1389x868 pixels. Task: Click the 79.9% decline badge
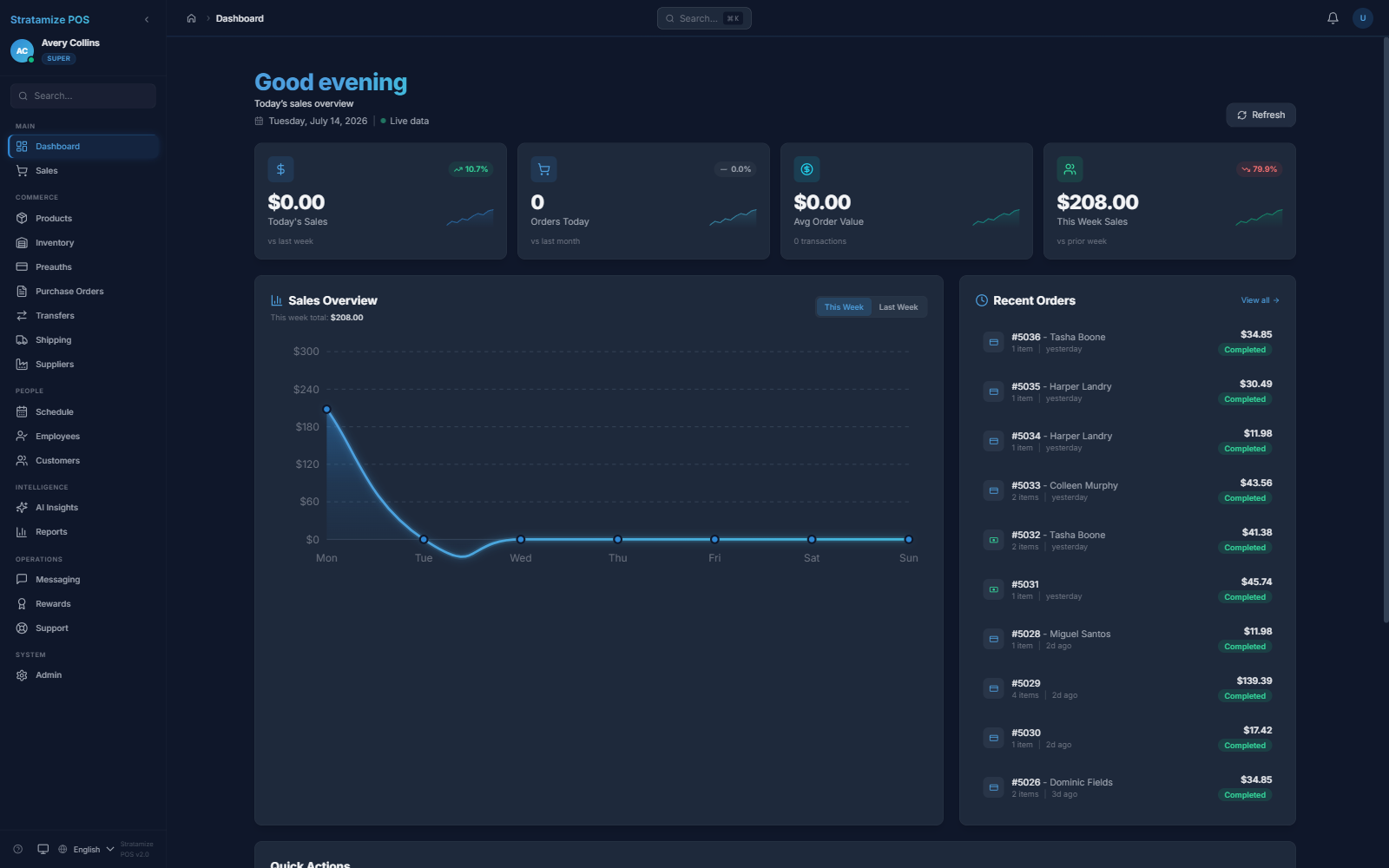[x=1260, y=169]
